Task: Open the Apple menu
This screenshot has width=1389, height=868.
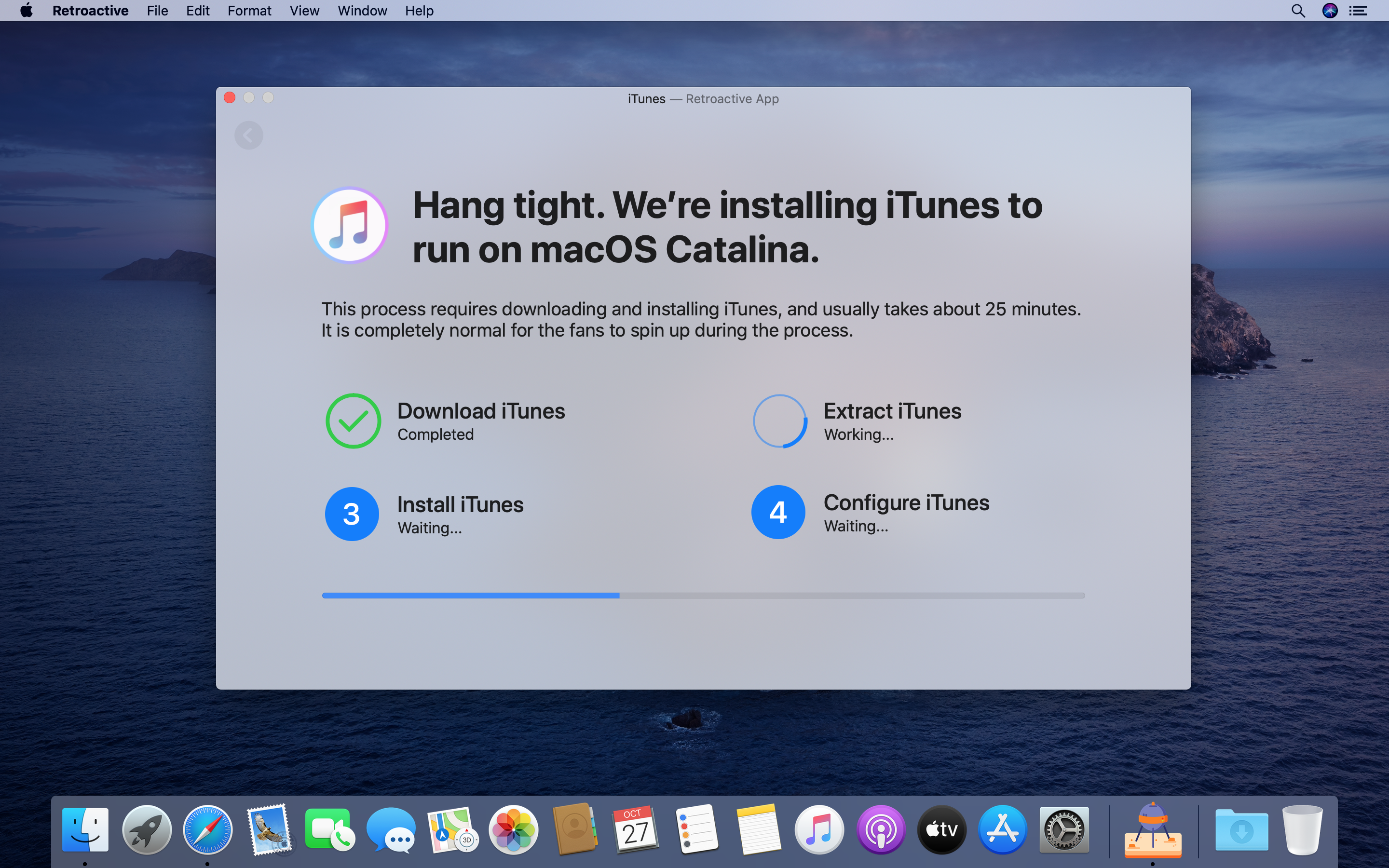Action: click(27, 11)
